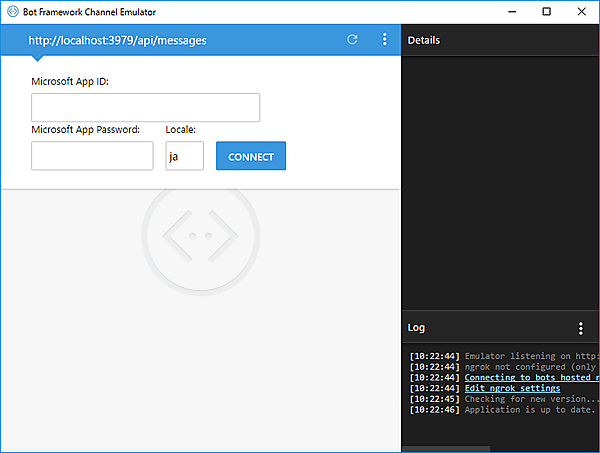Maximize the Bot Framework Emulator window
The width and height of the screenshot is (600, 453).
click(x=546, y=11)
